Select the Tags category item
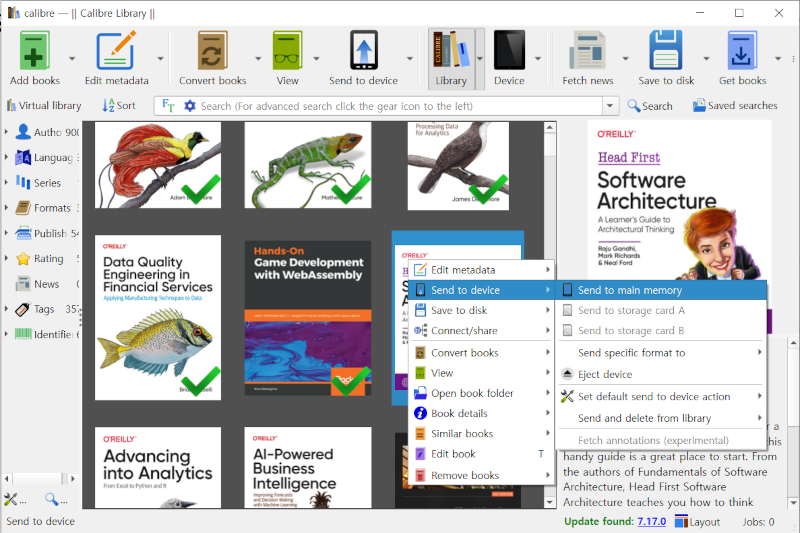The height and width of the screenshot is (533, 800). [x=47, y=309]
